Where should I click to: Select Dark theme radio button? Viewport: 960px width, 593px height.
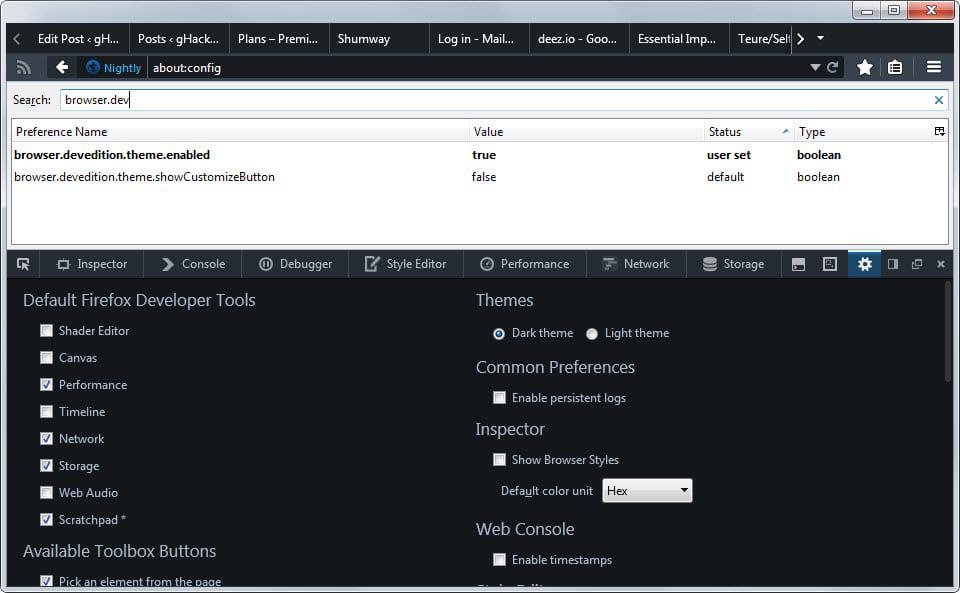click(x=499, y=334)
